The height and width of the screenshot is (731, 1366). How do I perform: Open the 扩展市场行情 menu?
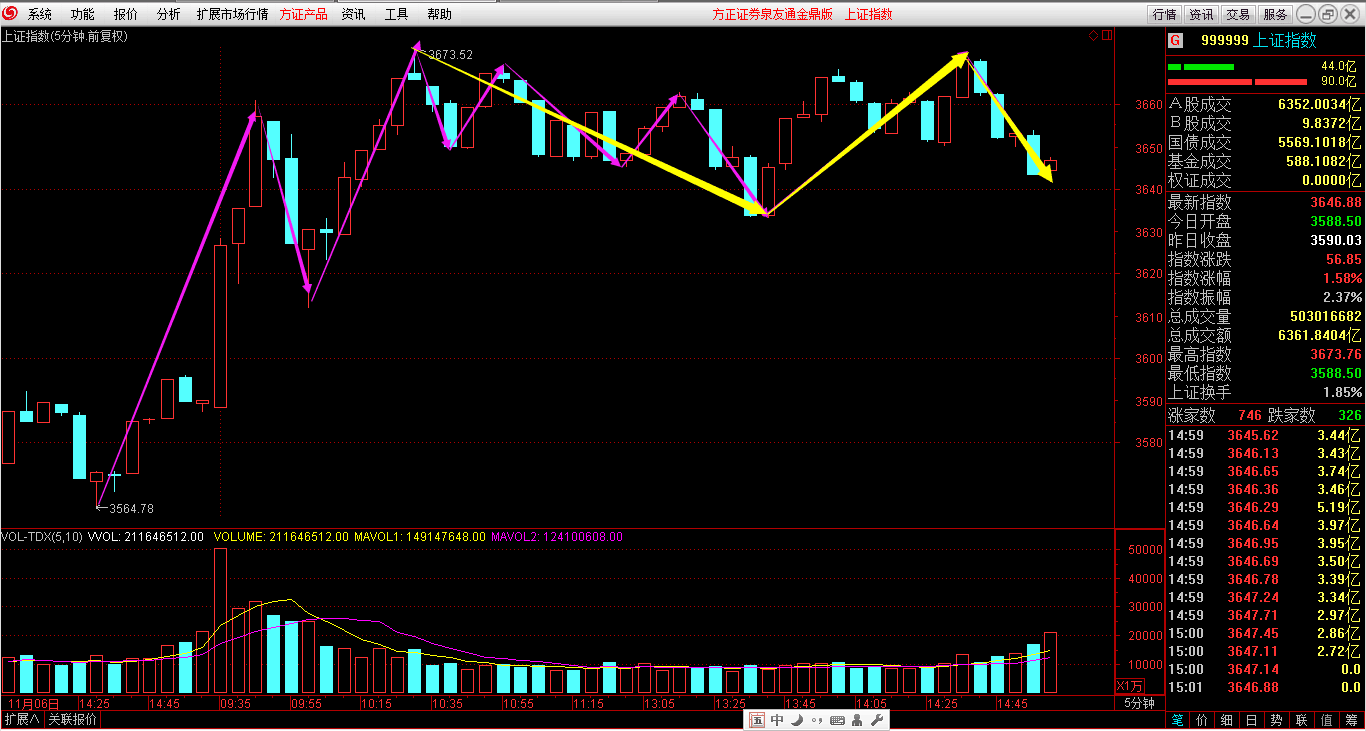[x=232, y=14]
